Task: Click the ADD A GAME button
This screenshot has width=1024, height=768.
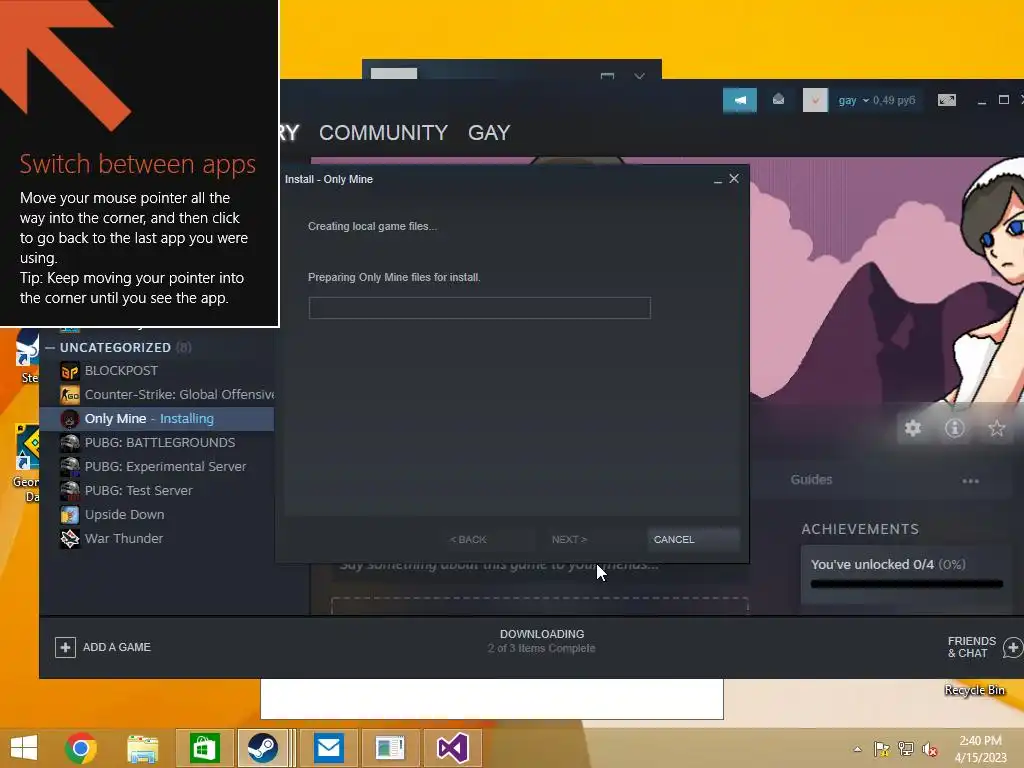Action: point(103,647)
